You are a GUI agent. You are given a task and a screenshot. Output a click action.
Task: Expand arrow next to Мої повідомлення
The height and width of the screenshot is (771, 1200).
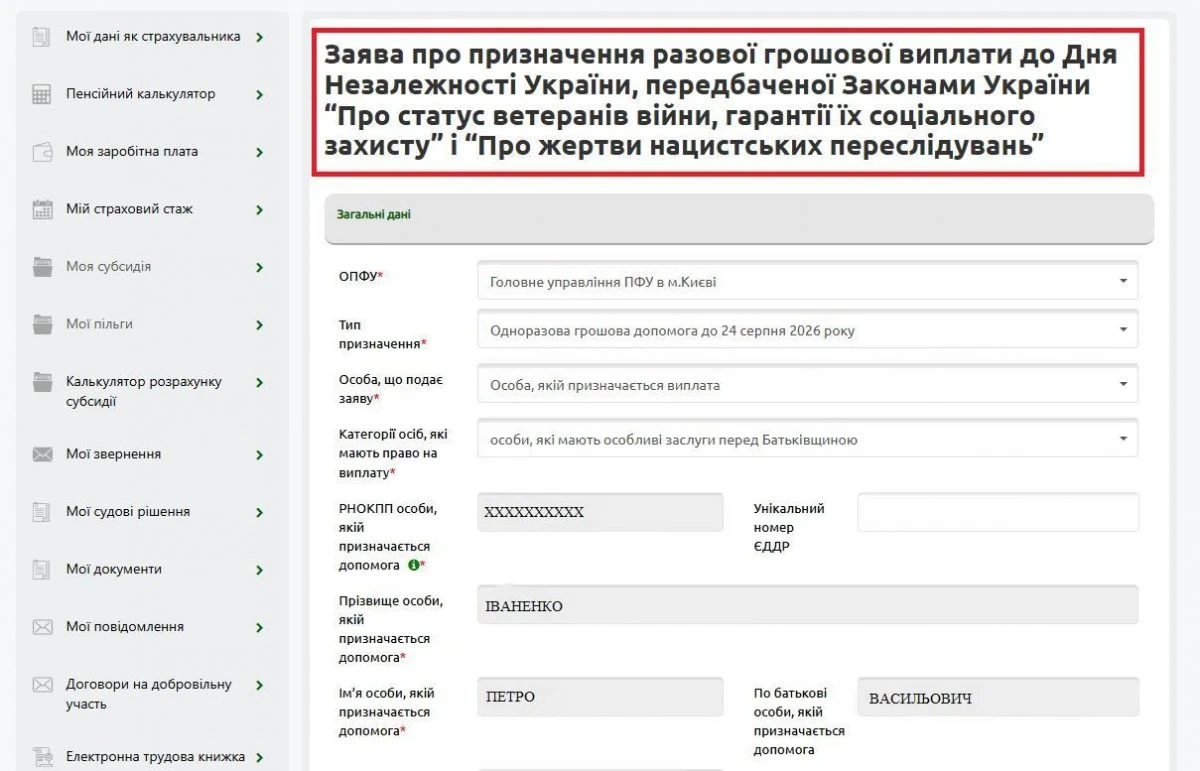[x=260, y=627]
